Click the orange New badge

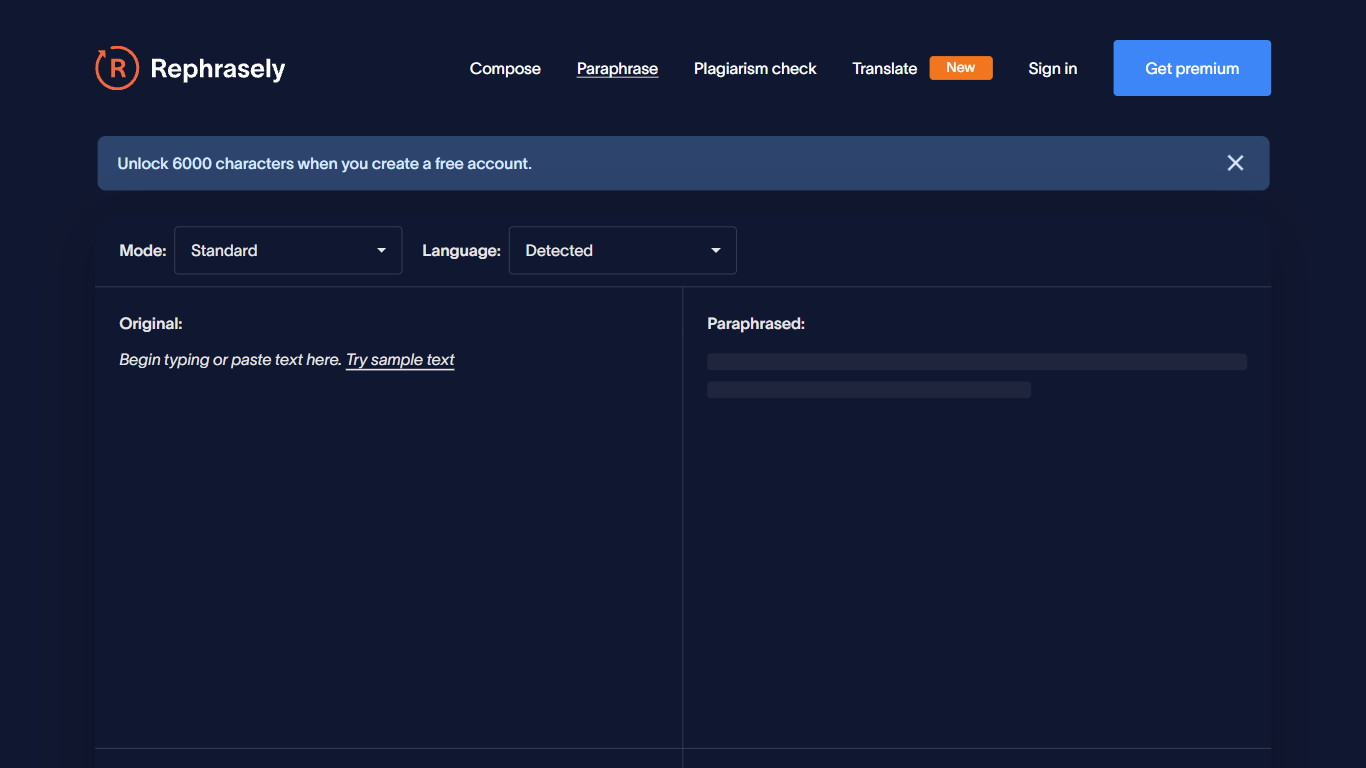coord(960,68)
